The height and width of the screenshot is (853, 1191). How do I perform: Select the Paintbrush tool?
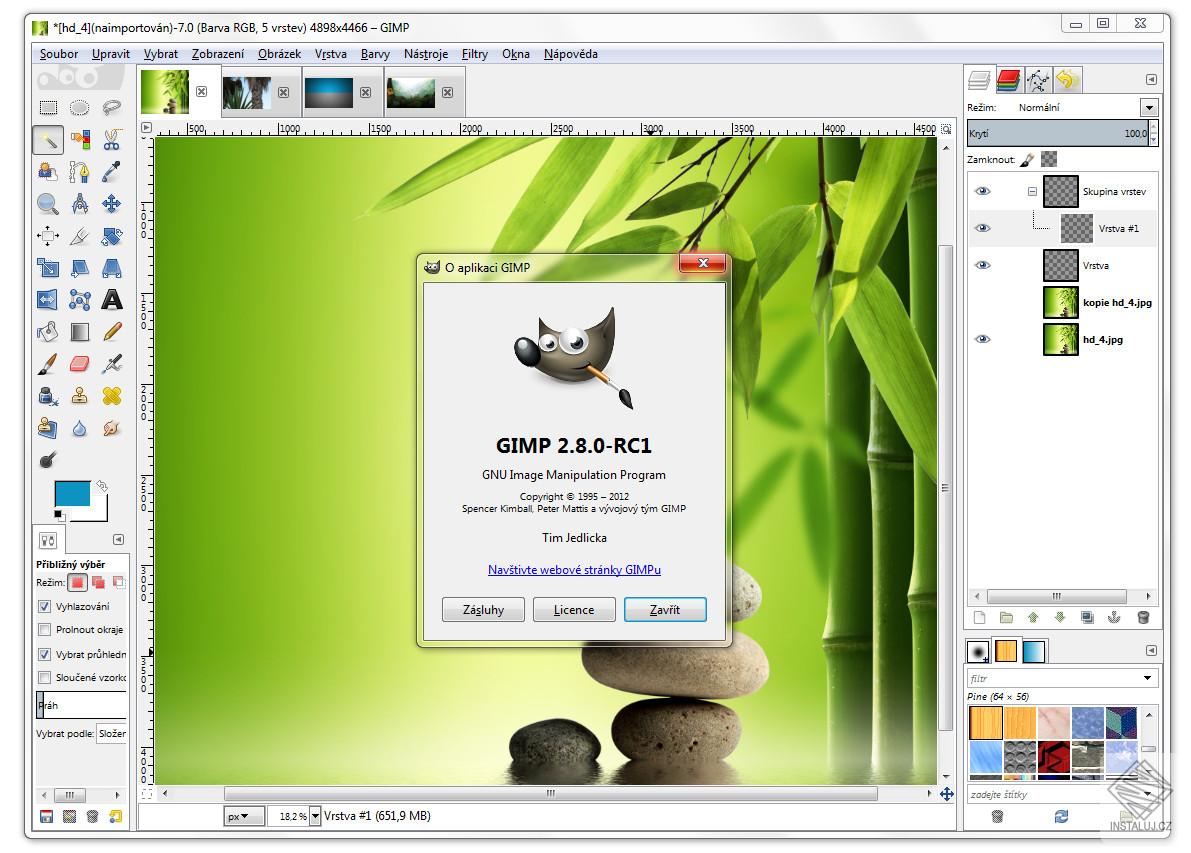click(48, 364)
